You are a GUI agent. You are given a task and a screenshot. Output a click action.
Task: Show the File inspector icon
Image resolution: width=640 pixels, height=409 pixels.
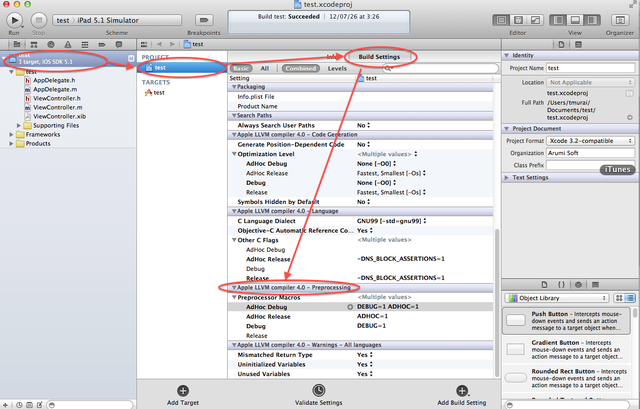tap(562, 44)
